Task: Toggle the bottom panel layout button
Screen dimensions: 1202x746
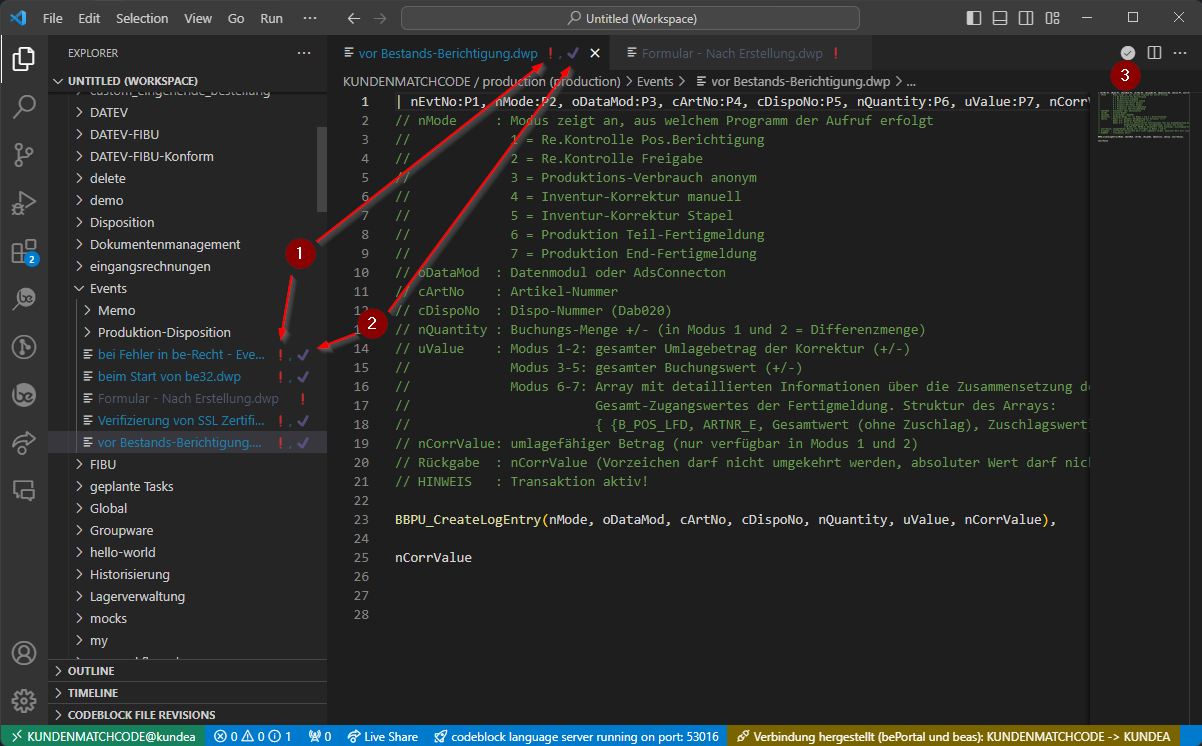Action: tap(1000, 18)
